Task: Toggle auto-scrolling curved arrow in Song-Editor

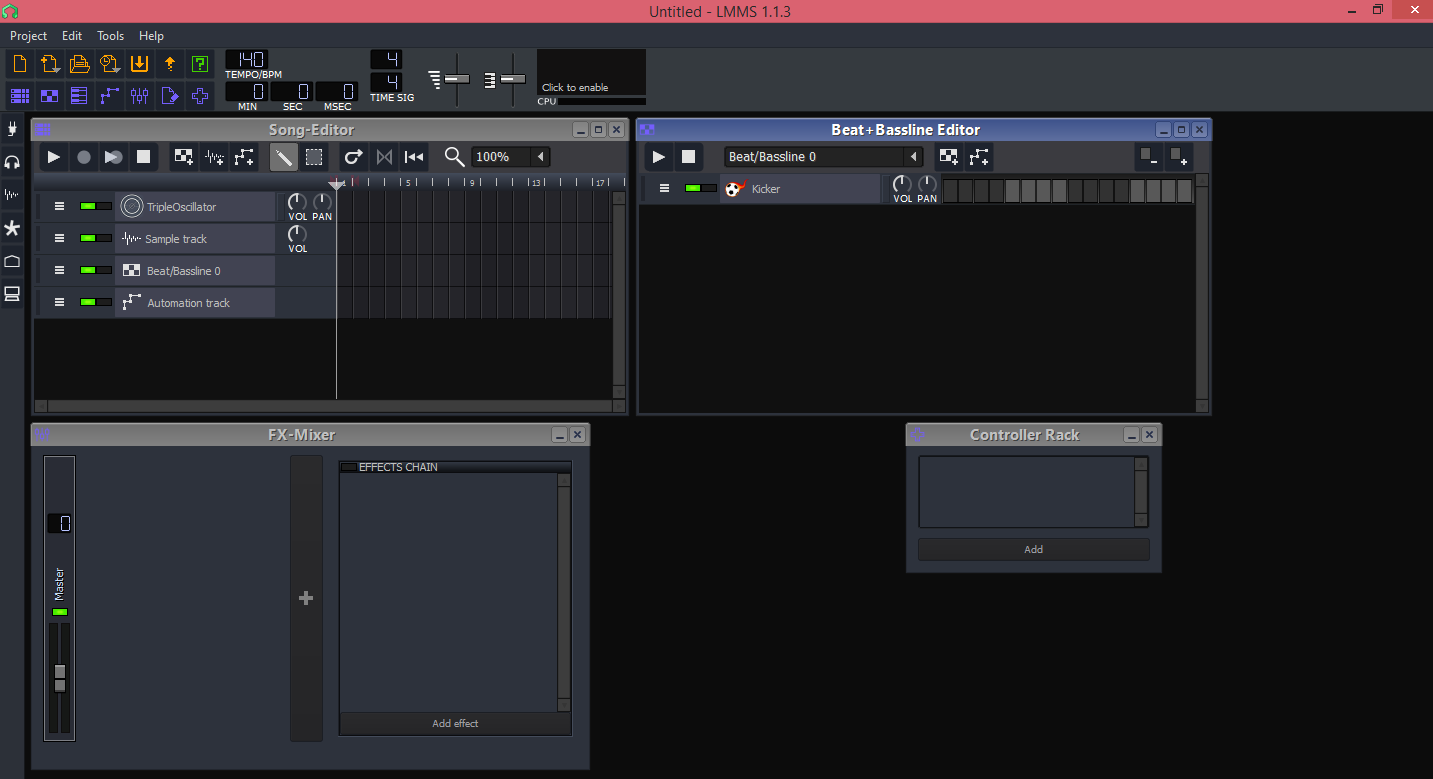Action: pos(354,157)
